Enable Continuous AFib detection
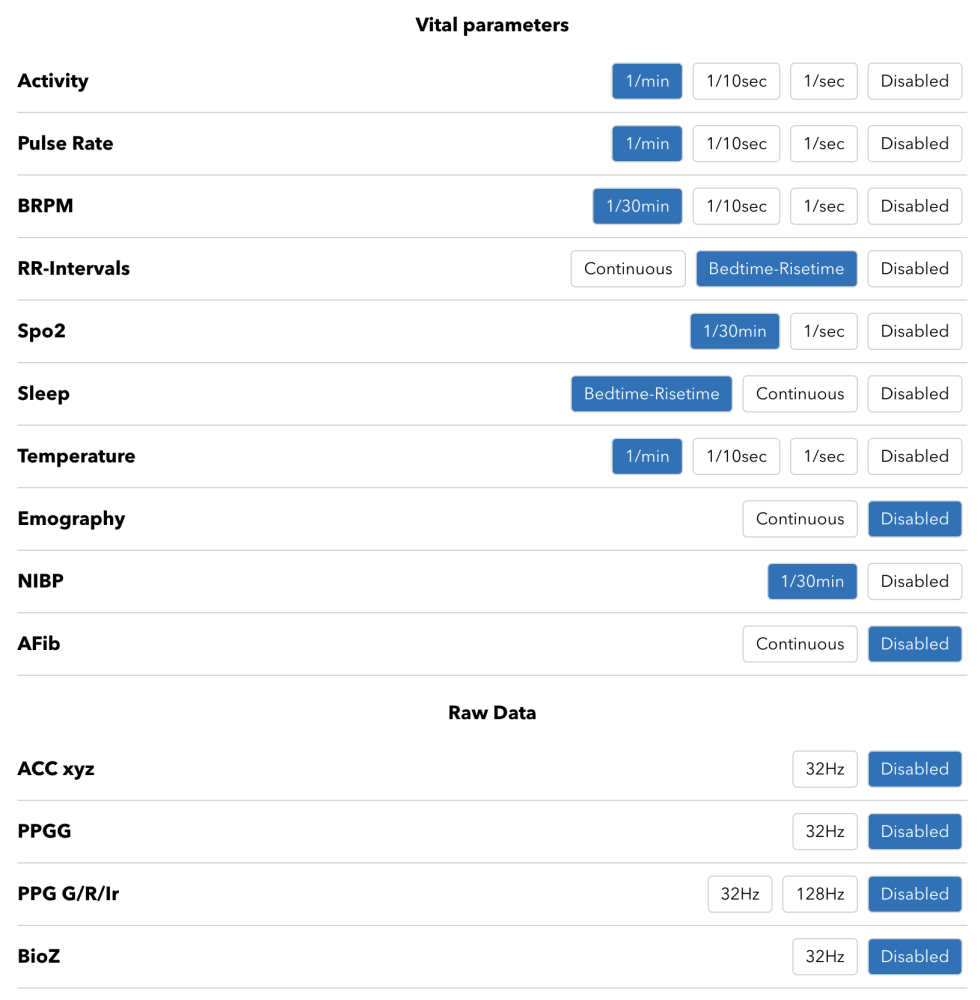Screen dimensions: 980x1000 pyautogui.click(x=799, y=644)
